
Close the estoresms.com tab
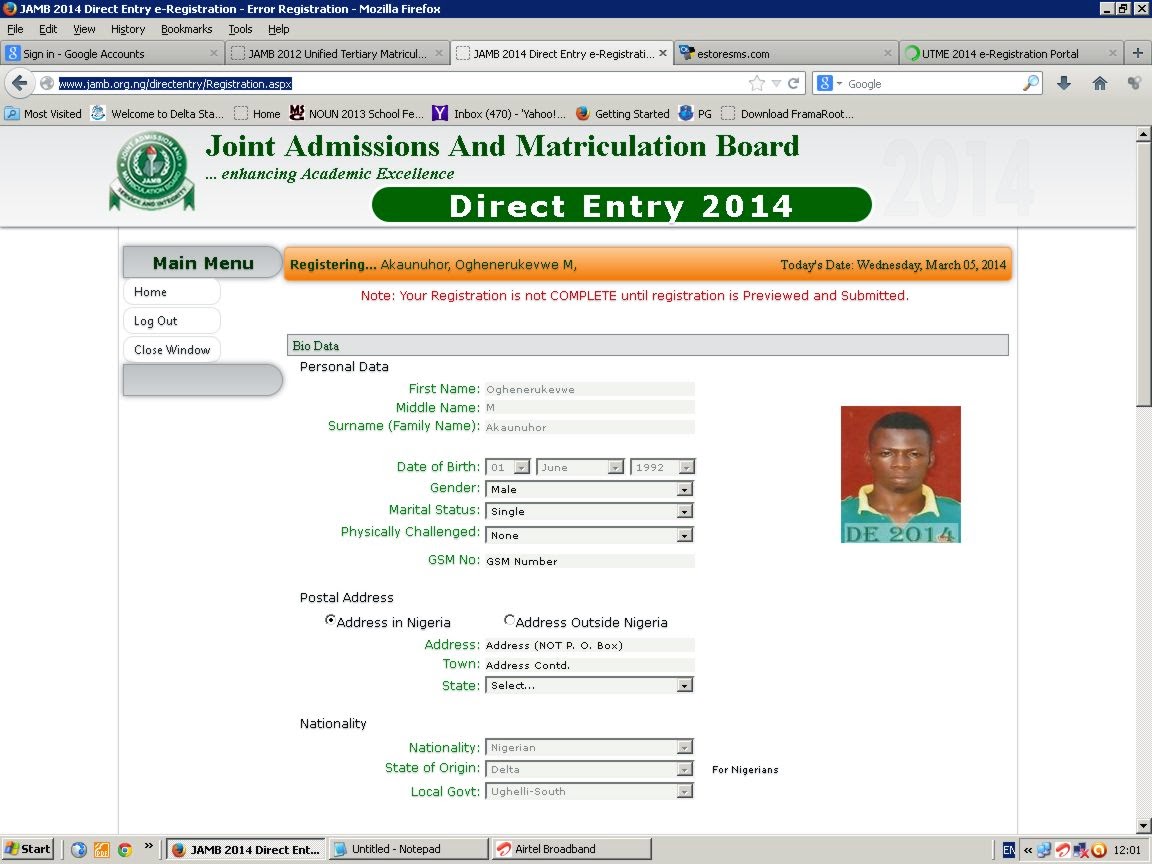point(888,53)
